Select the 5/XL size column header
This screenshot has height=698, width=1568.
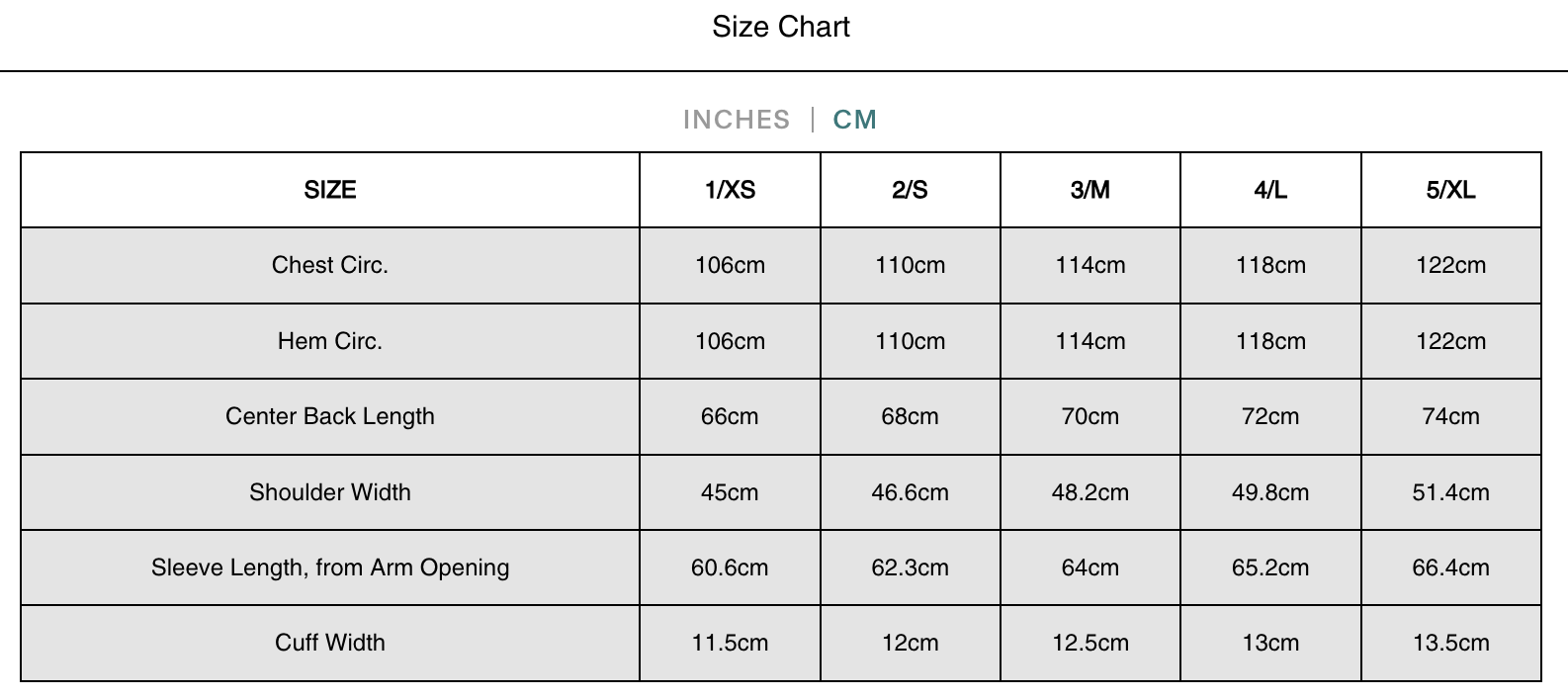click(x=1450, y=190)
